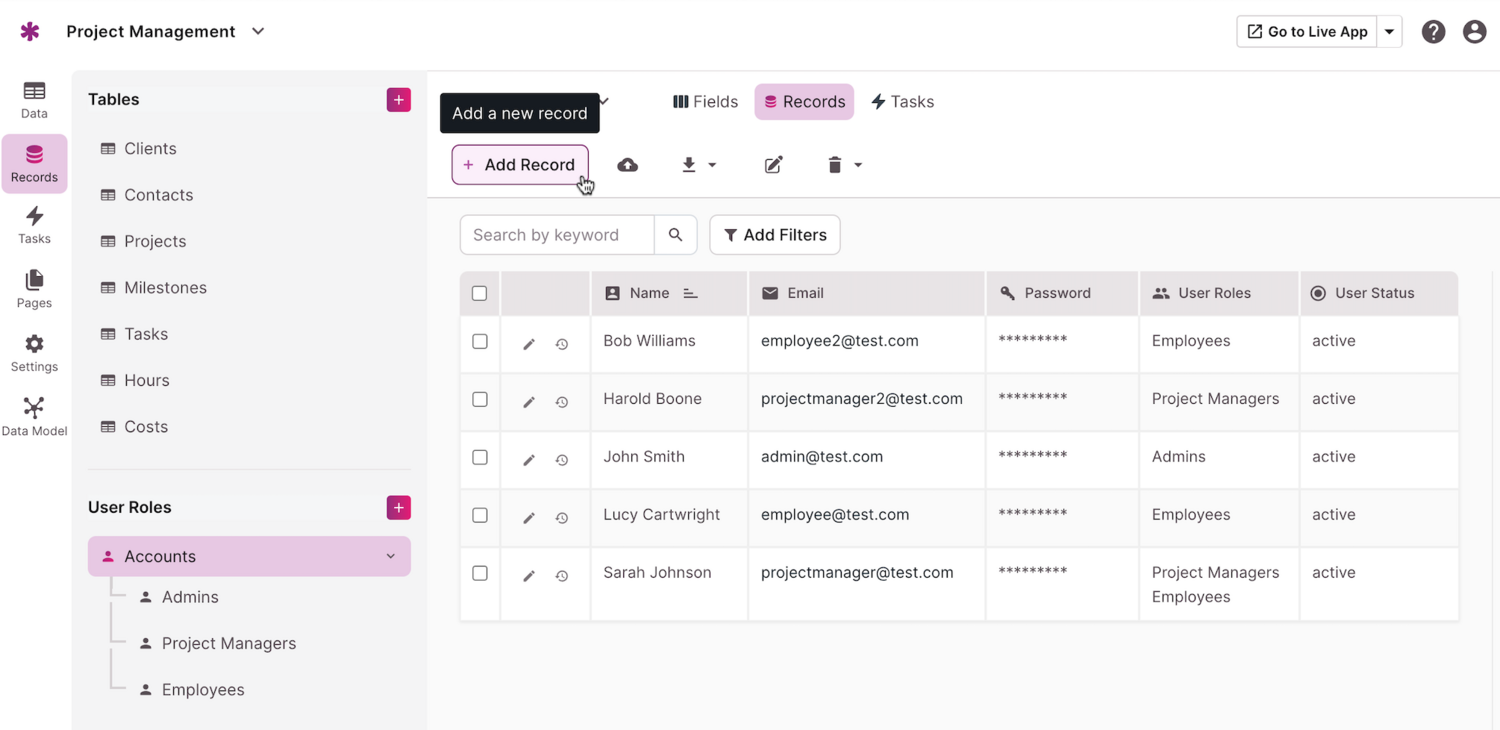Screen dimensions: 1500x730
Task: Switch to Pages in the left sidebar
Action: (33, 290)
